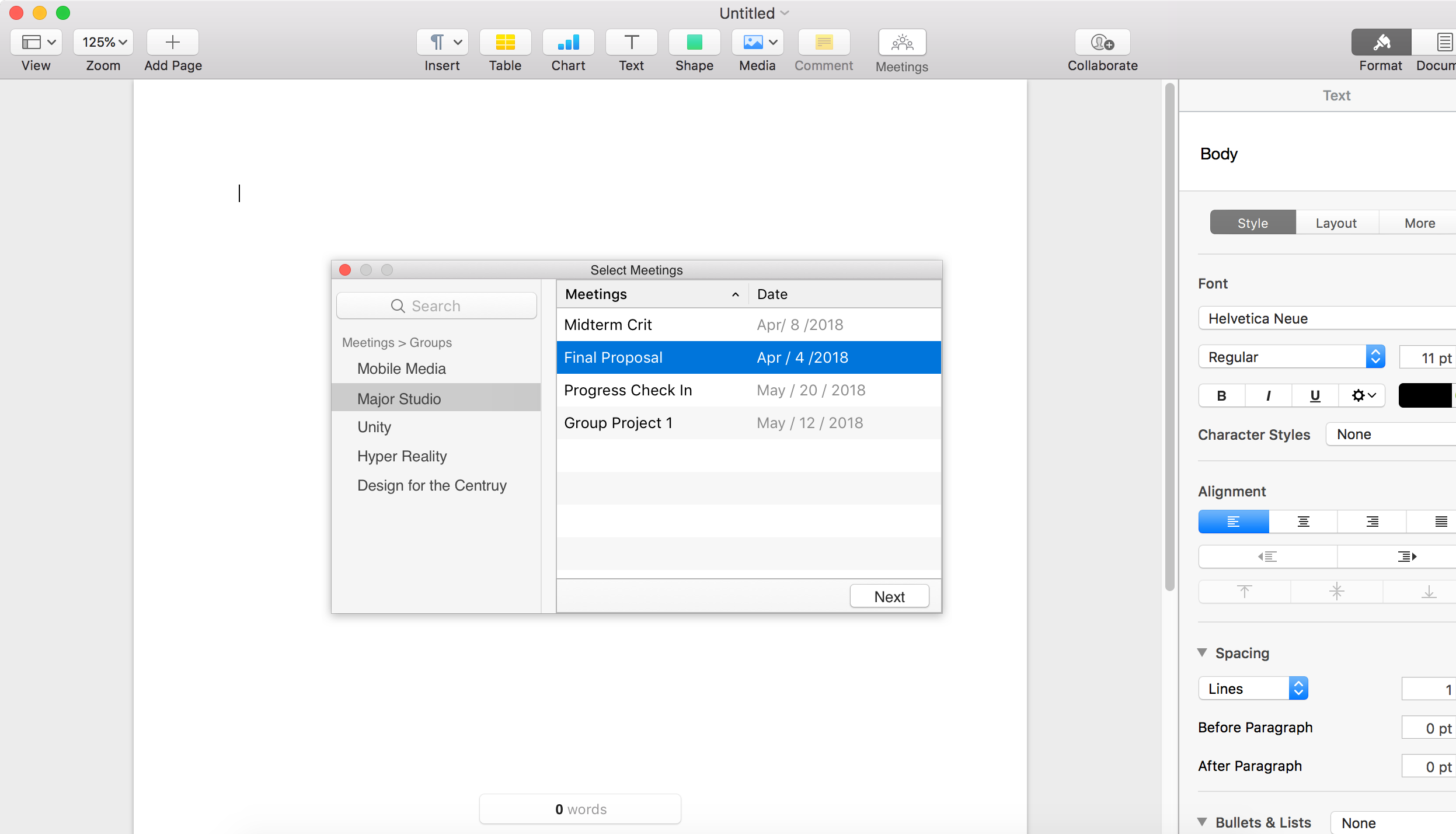Open the Chart toolbar icon
Screen dimensions: 1456x834
568,43
